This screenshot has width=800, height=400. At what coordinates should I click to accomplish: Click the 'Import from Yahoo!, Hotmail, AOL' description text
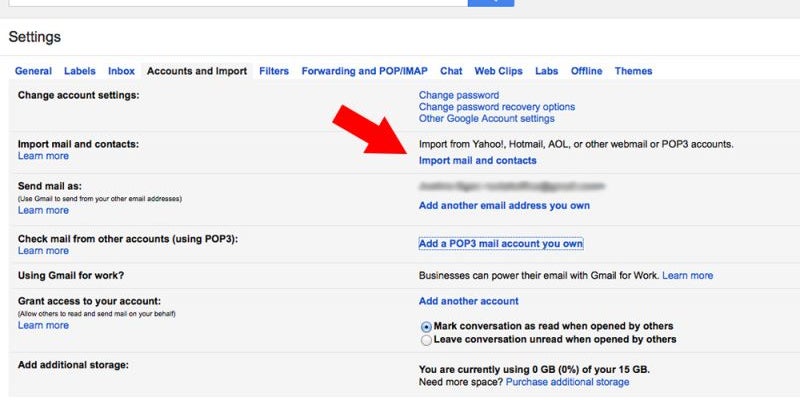[576, 144]
